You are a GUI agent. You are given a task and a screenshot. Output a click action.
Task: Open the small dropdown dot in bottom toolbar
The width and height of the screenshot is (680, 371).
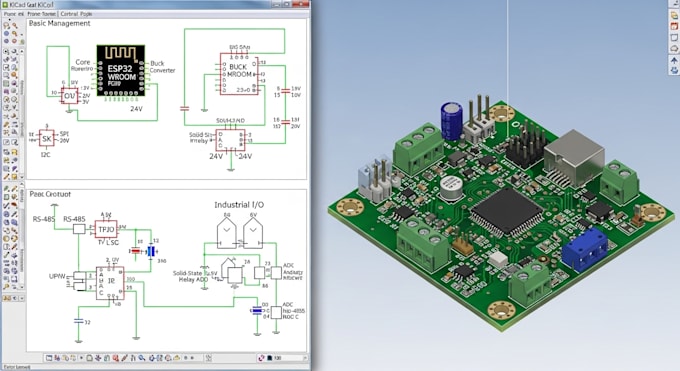coord(81,358)
